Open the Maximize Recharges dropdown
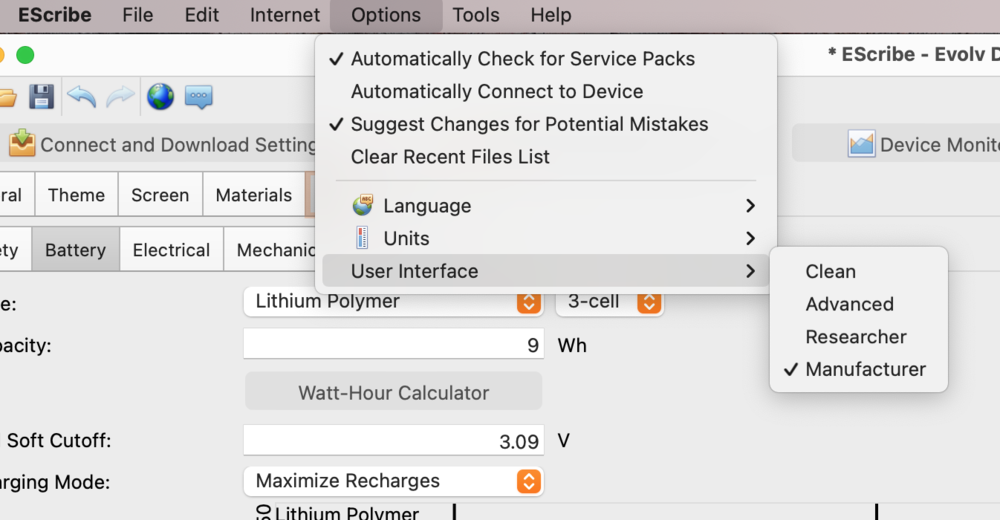Viewport: 1000px width, 520px height. coord(393,481)
